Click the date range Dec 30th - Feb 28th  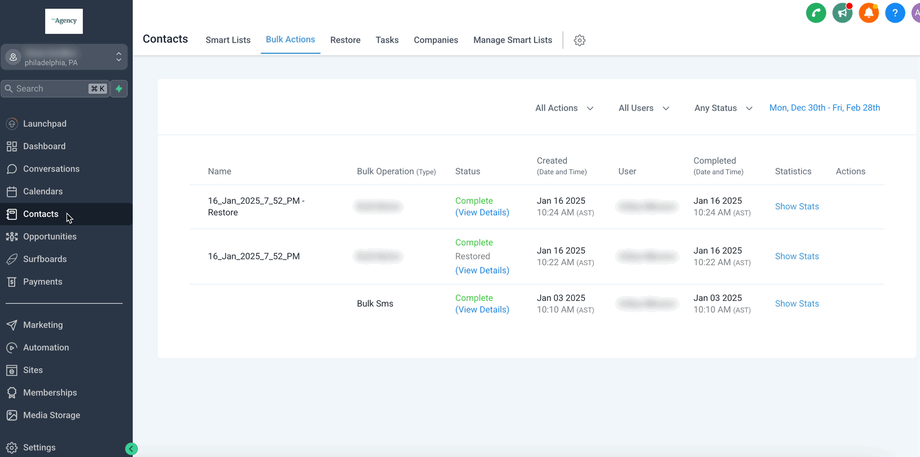[824, 108]
